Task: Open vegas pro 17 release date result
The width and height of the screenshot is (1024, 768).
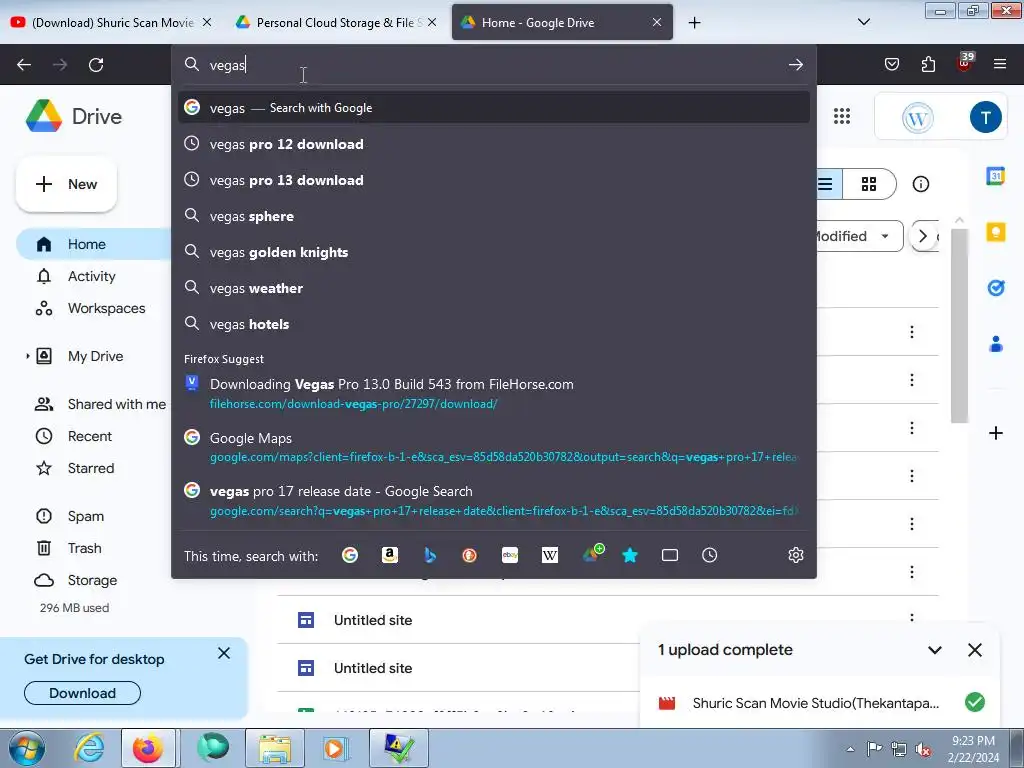Action: (x=493, y=501)
